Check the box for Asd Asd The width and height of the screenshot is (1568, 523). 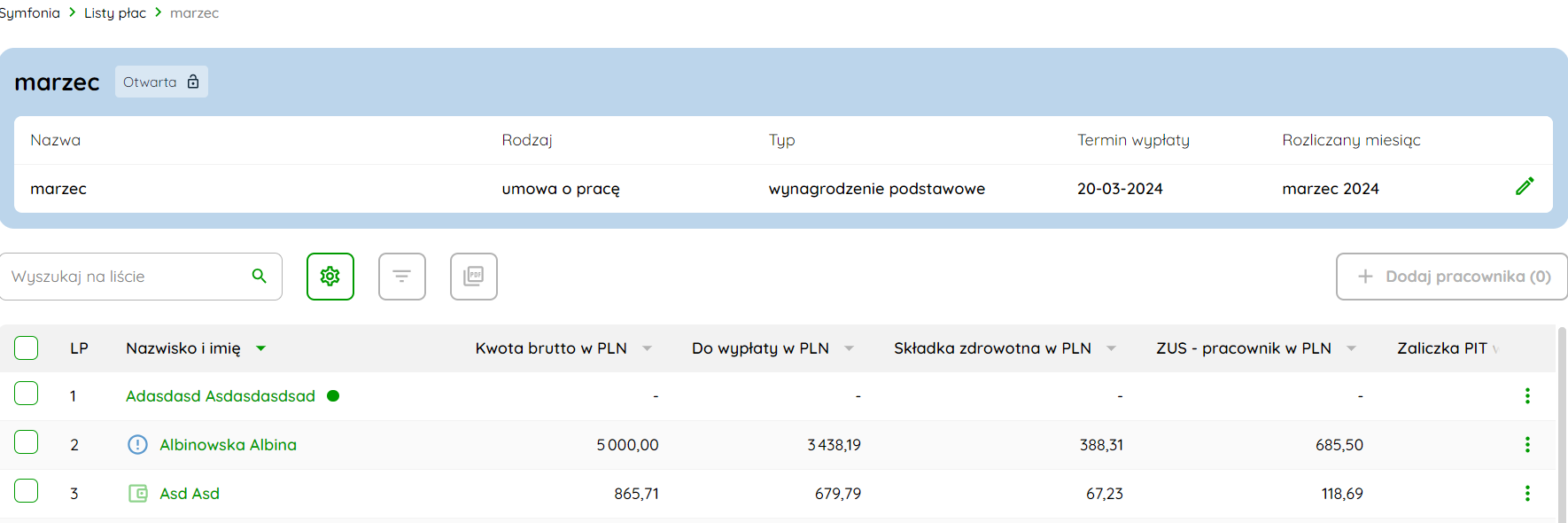pos(27,491)
